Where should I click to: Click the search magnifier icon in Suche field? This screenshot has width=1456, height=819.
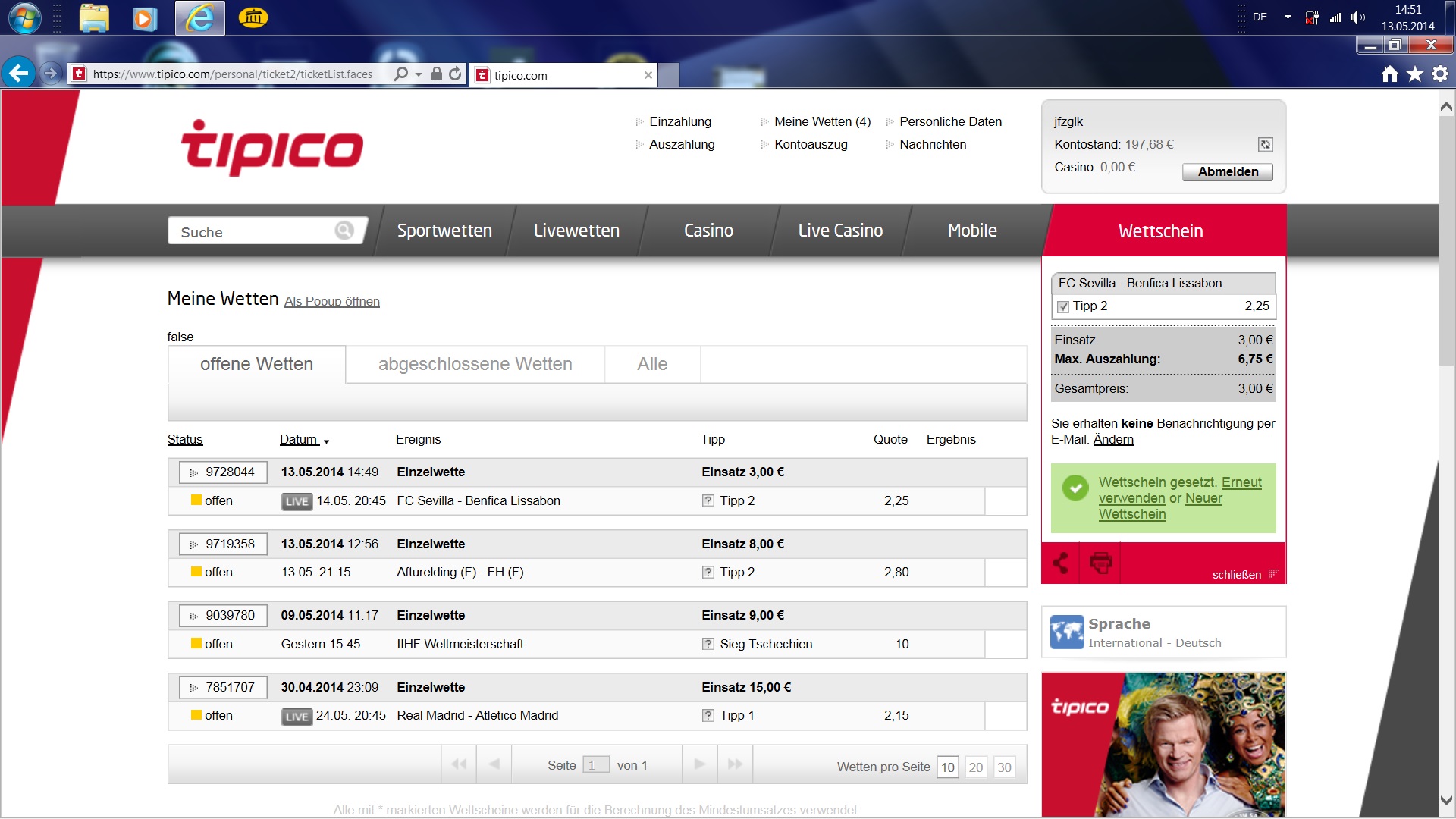pyautogui.click(x=344, y=231)
